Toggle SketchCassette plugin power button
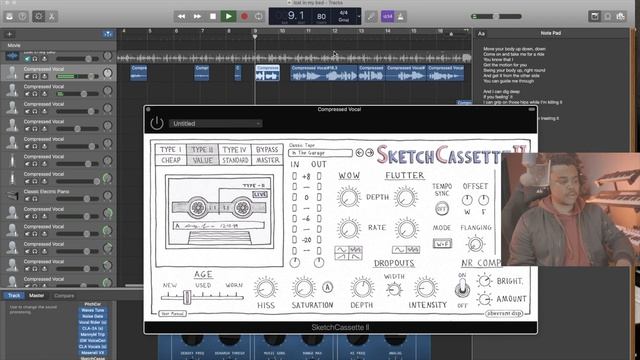The image size is (640, 360). pos(157,123)
